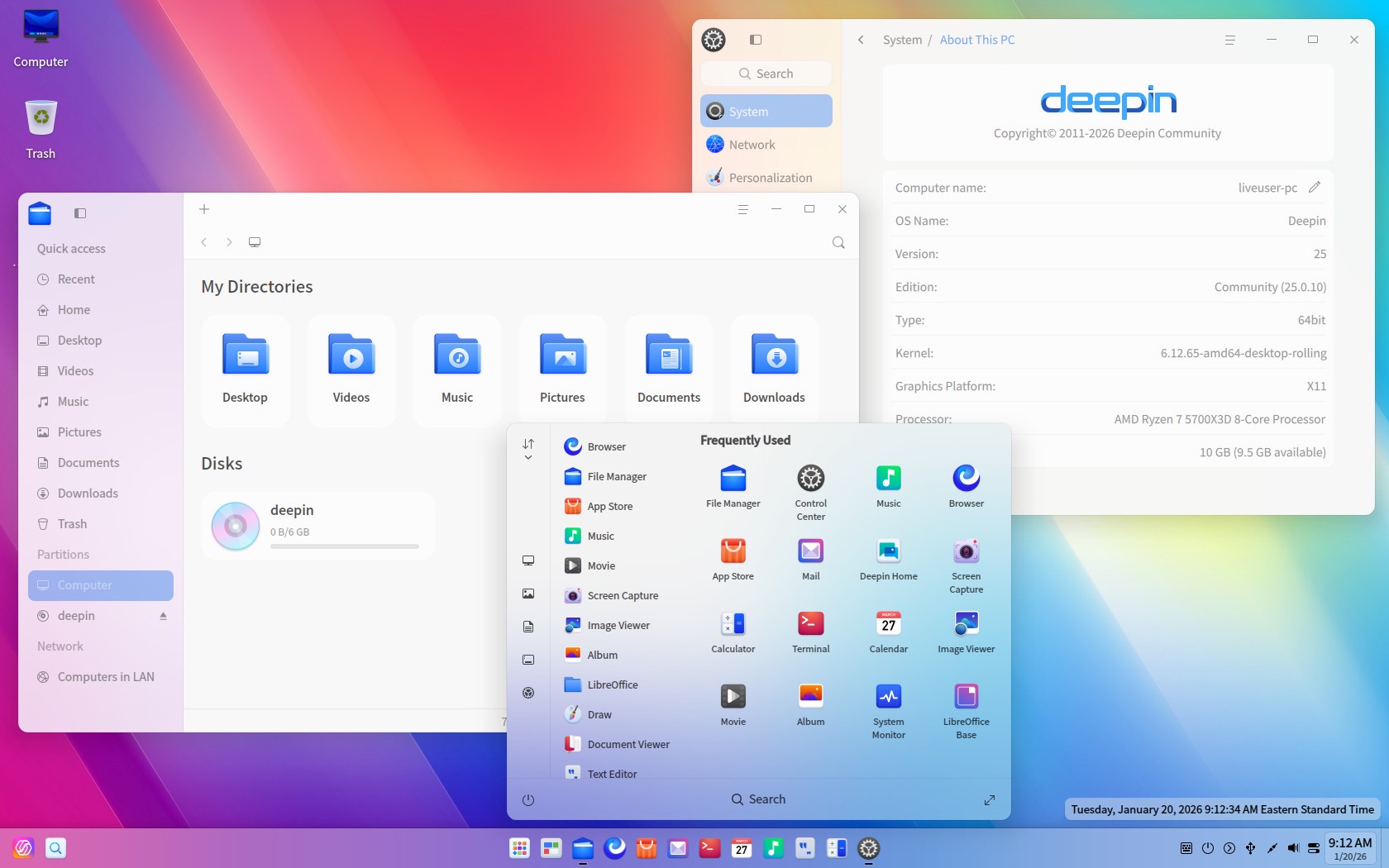Open App Store from the launcher sidebar
The width and height of the screenshot is (1389, 868).
tap(609, 506)
